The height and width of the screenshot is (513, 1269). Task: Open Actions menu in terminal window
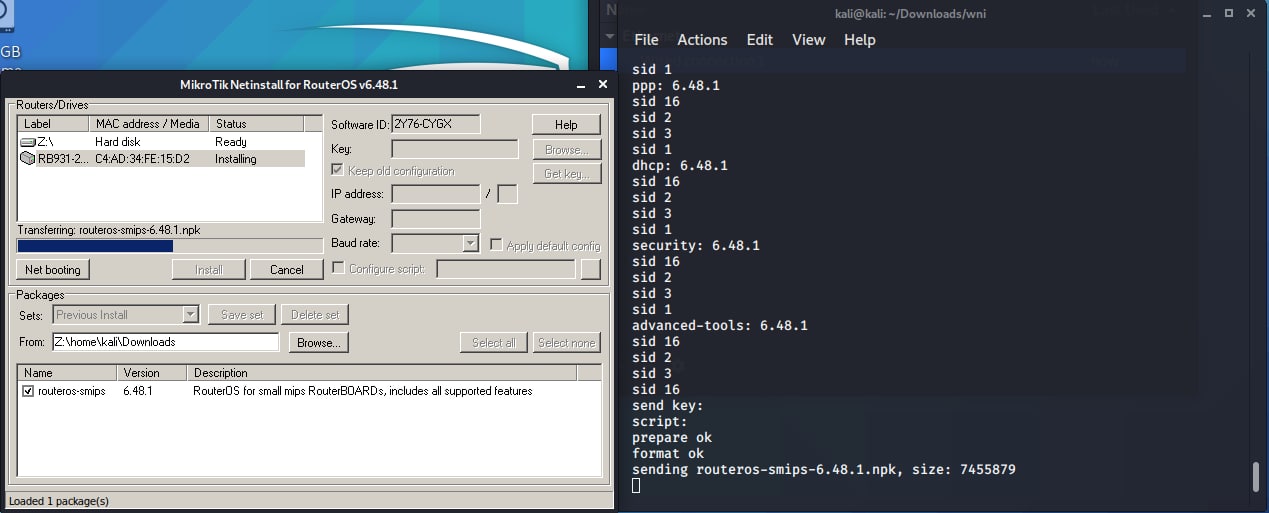(702, 40)
